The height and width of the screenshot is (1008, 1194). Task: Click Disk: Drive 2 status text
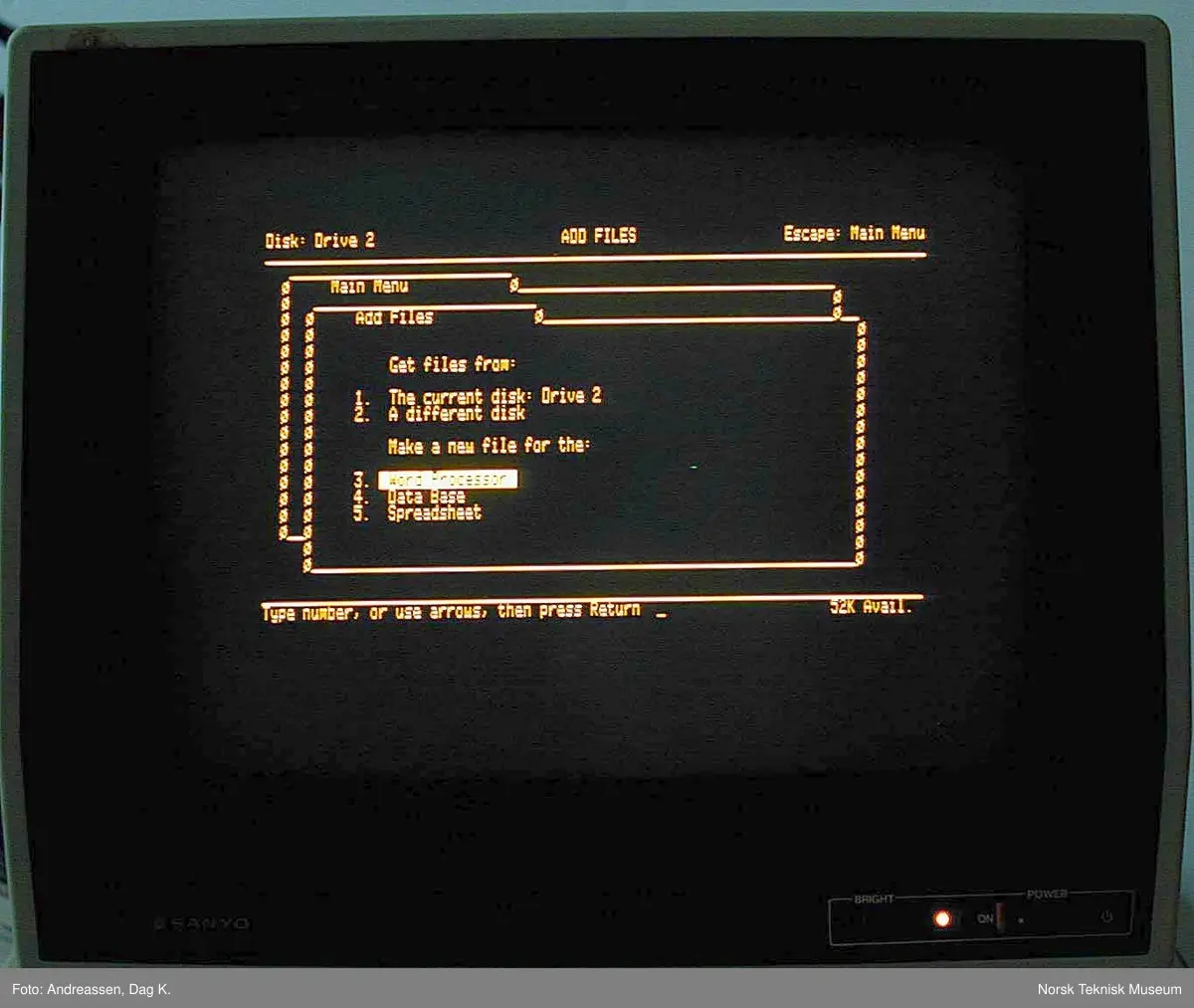[320, 241]
